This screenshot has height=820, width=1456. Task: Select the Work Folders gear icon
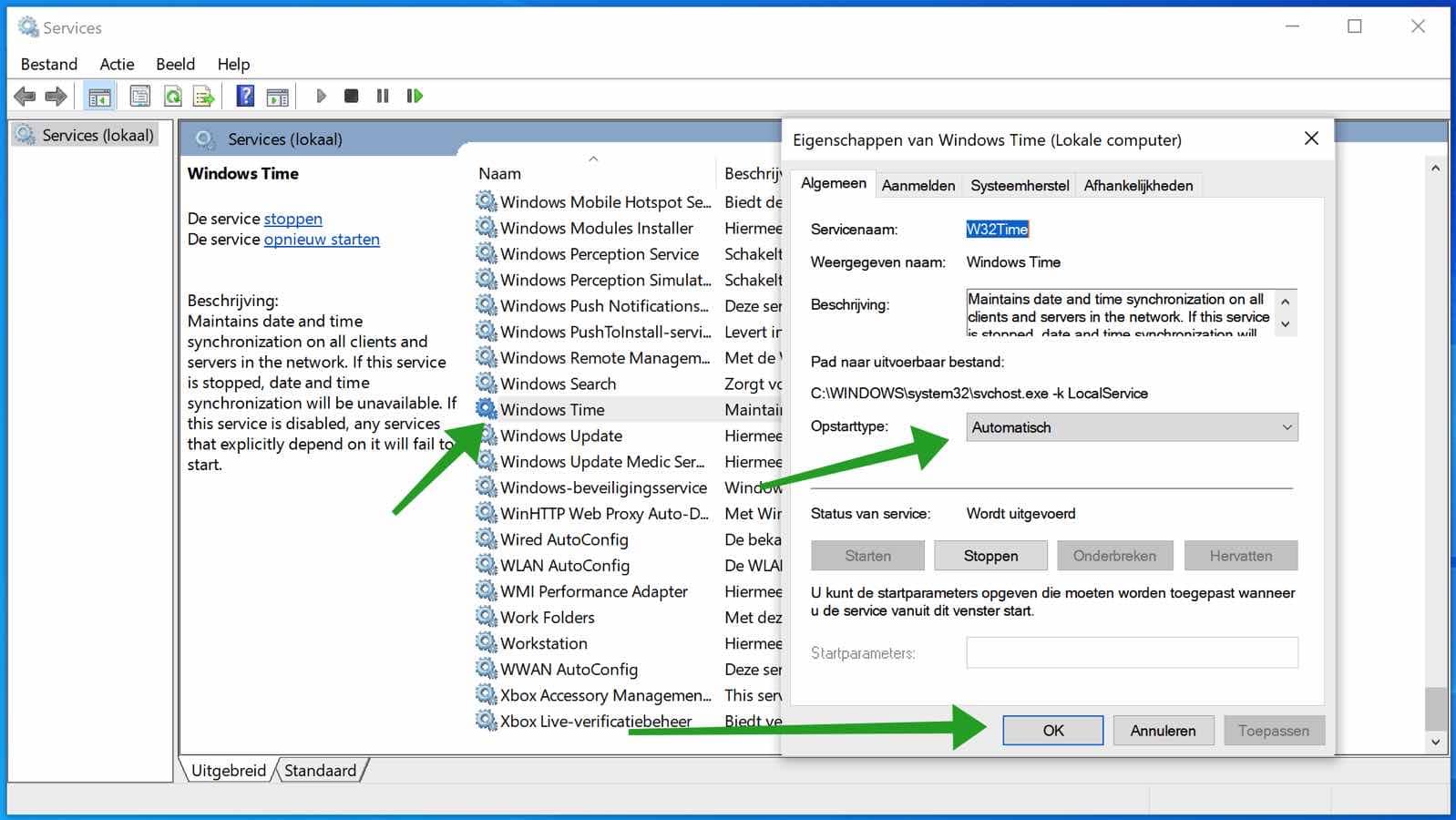pos(487,617)
